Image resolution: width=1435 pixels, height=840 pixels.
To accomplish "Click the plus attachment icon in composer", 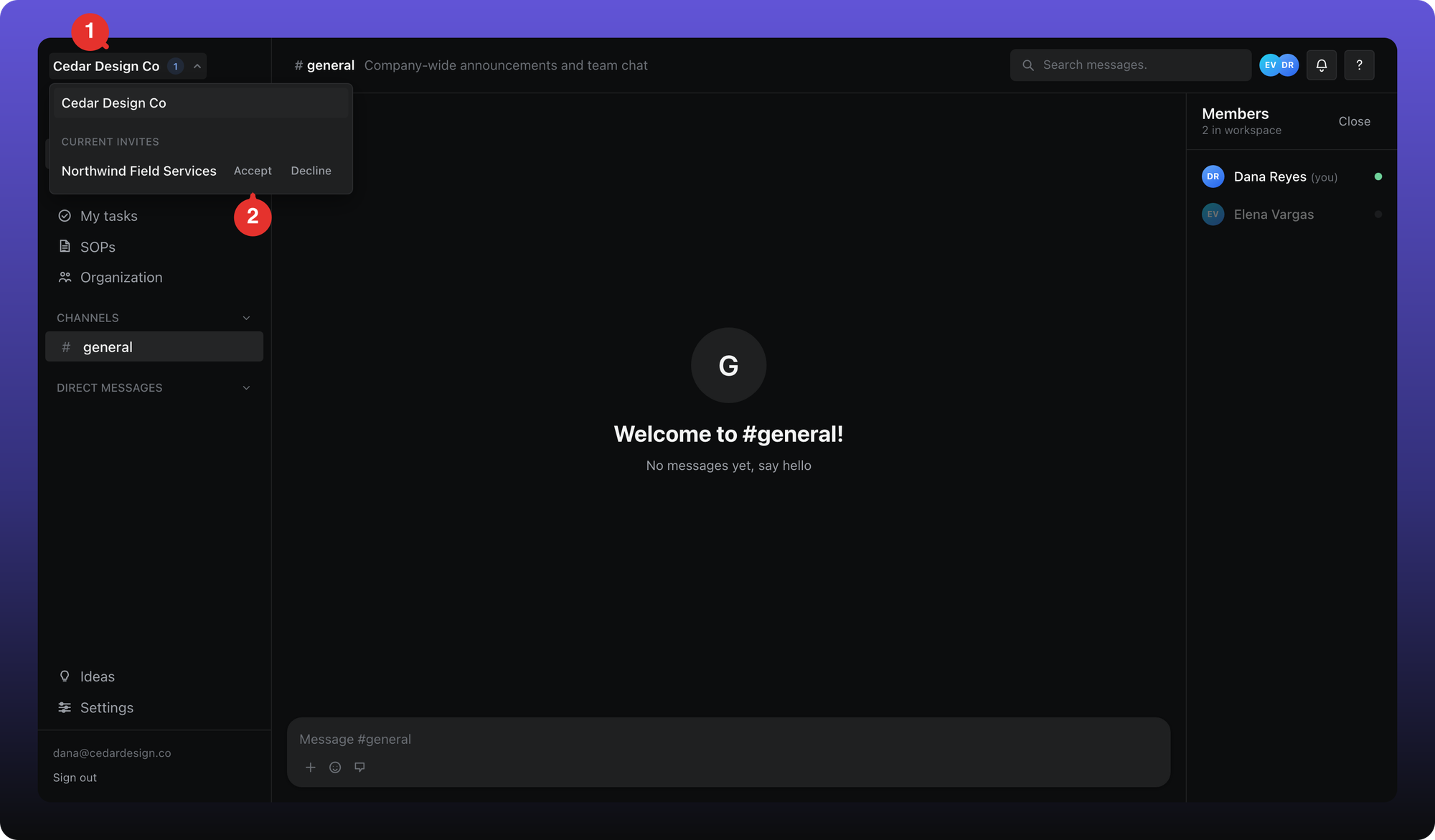I will (311, 768).
